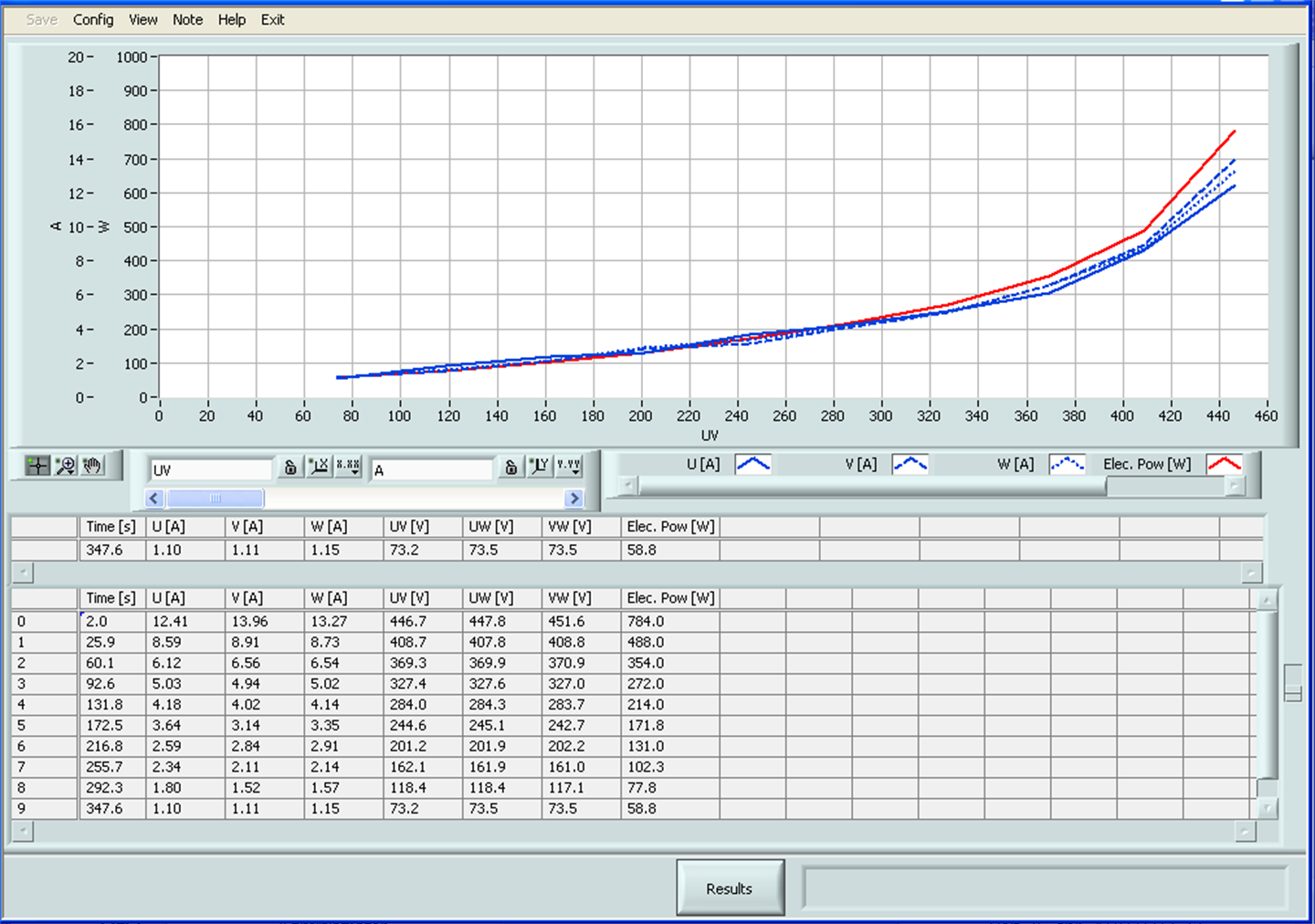This screenshot has width=1315, height=924.
Task: Open the X-axis number format menu
Action: [348, 467]
